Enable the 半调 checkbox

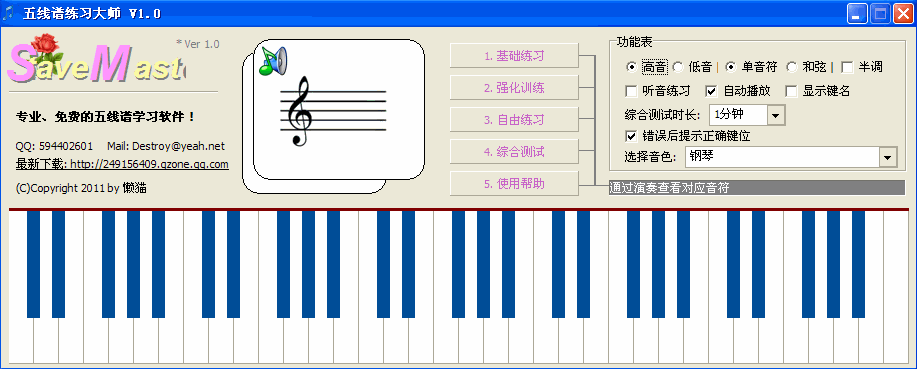tap(847, 67)
